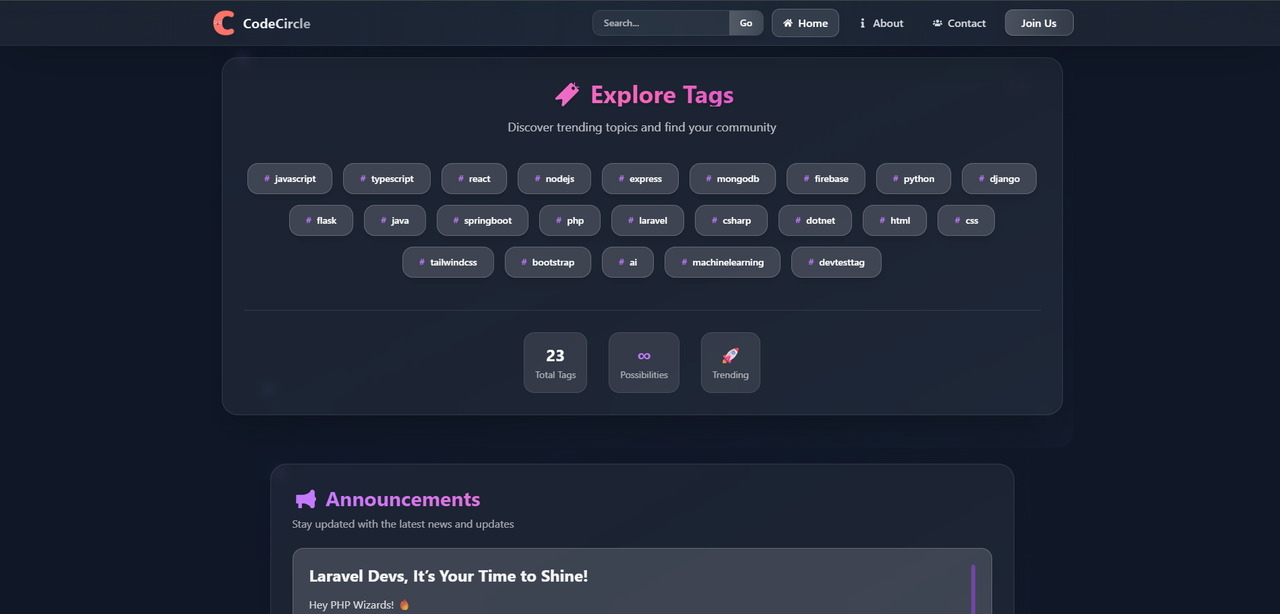
Task: Click the "Discover trending topics" subtitle
Action: point(642,128)
